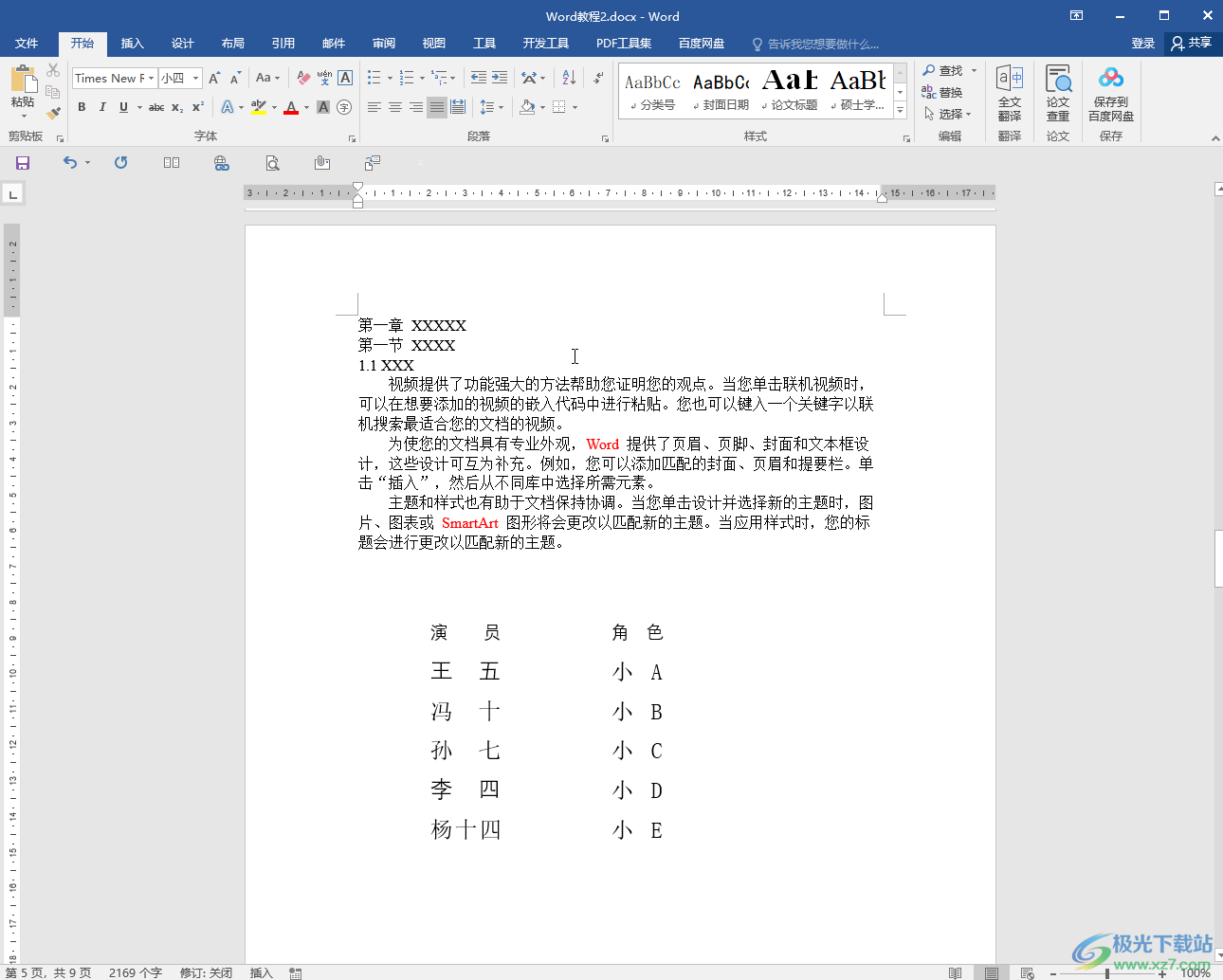Sort text with the A-Z sort icon

(569, 78)
